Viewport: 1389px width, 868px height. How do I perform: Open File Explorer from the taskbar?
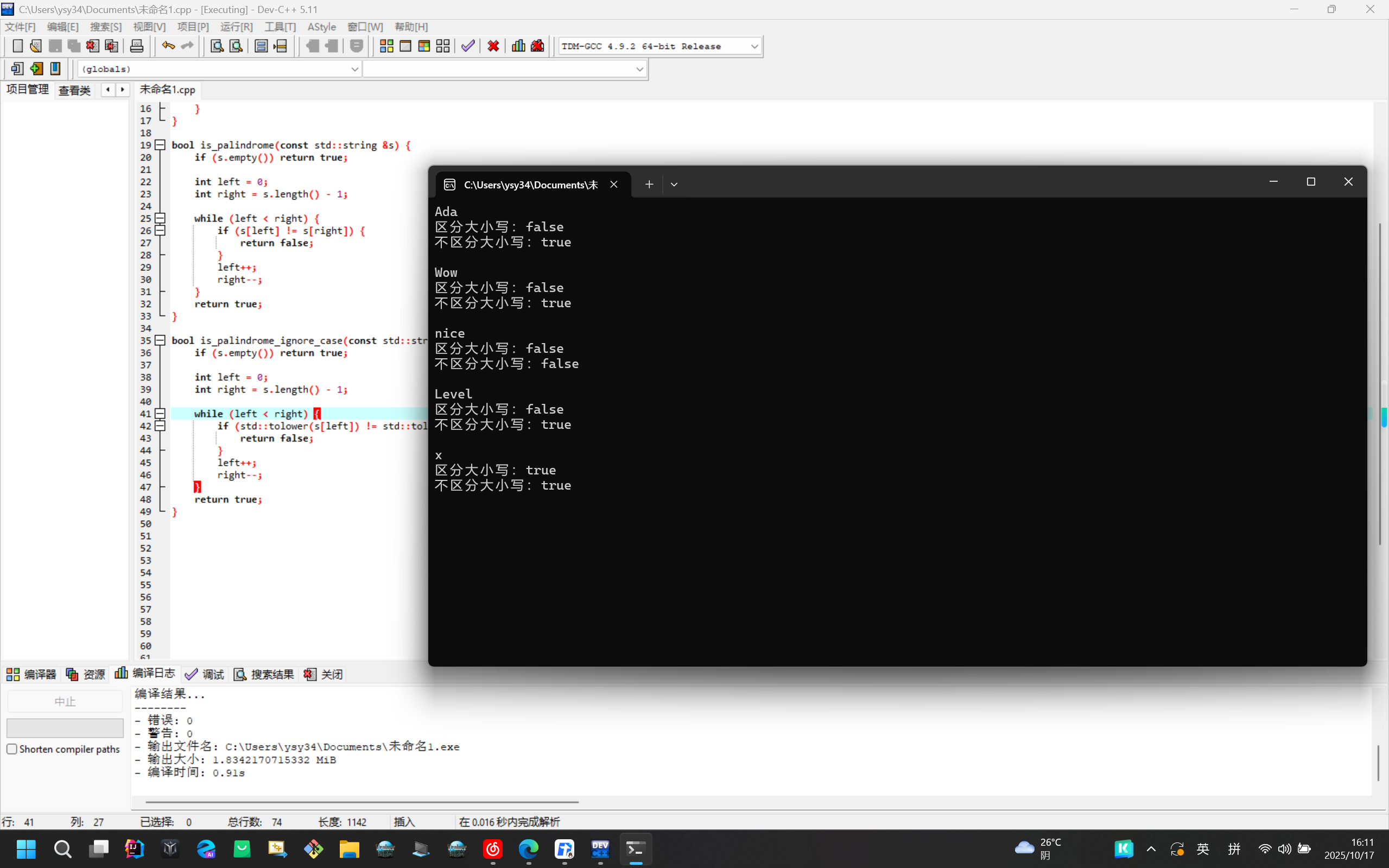tap(349, 849)
